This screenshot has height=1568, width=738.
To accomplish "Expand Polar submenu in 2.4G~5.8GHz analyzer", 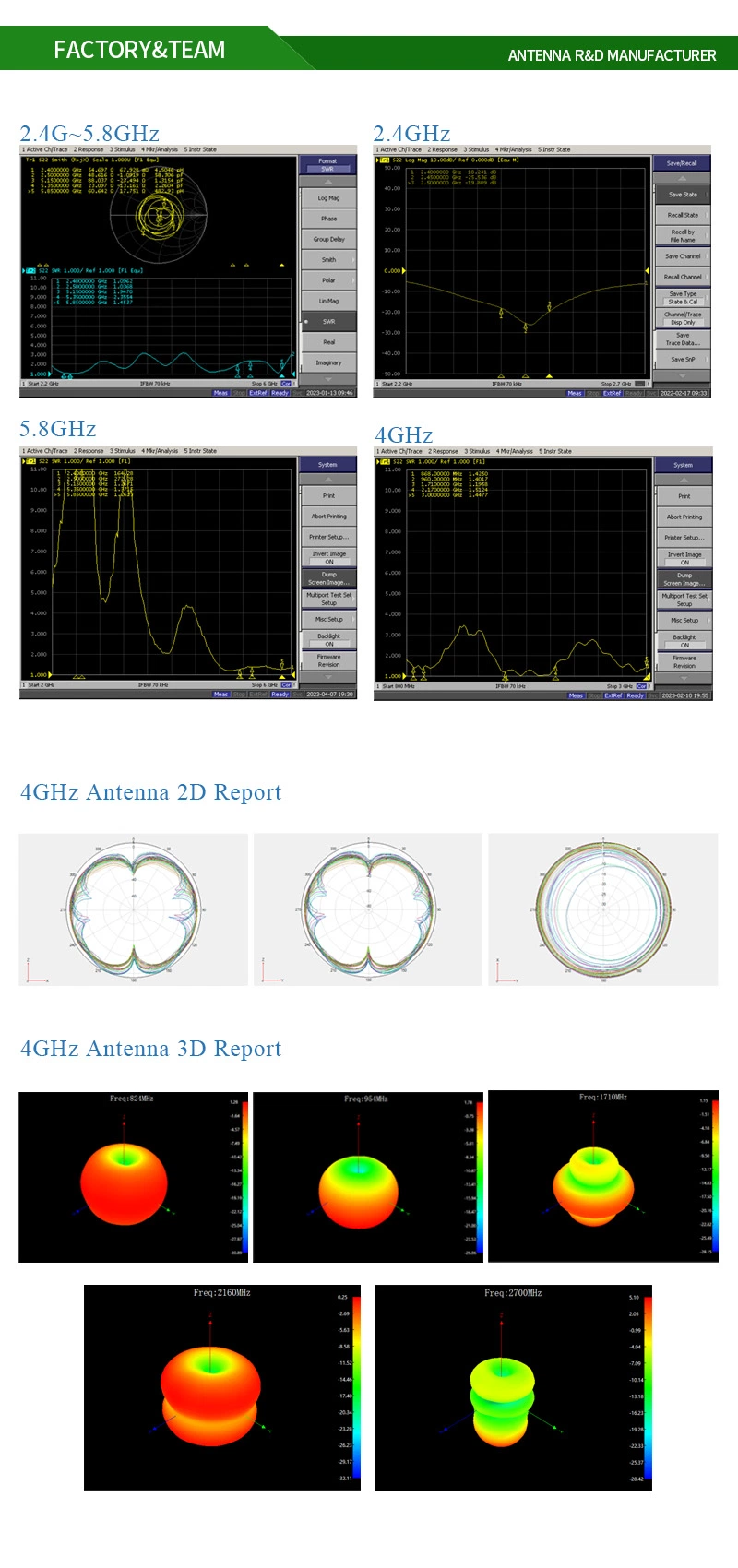I will point(328,280).
